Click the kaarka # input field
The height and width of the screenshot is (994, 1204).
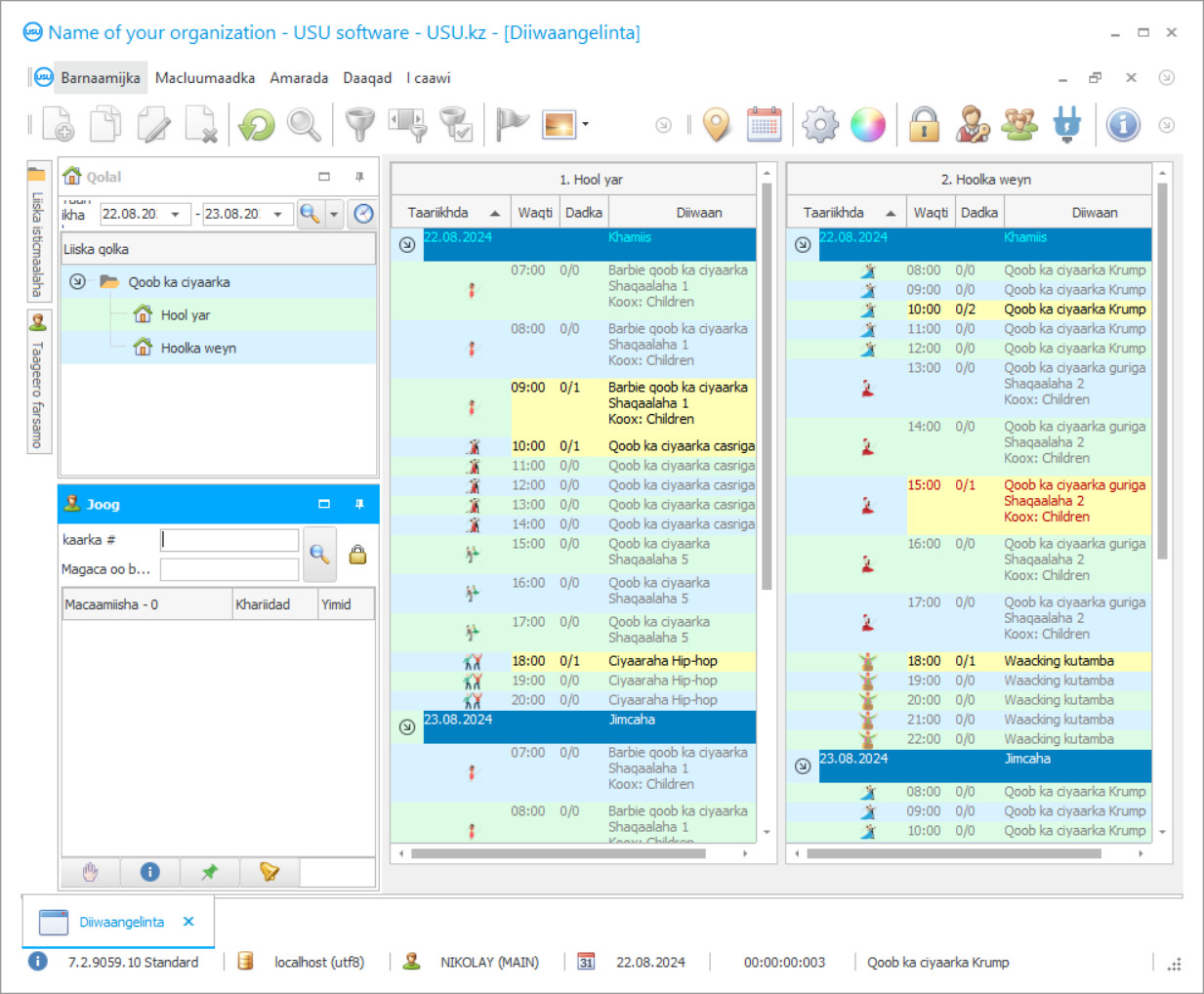pyautogui.click(x=229, y=540)
